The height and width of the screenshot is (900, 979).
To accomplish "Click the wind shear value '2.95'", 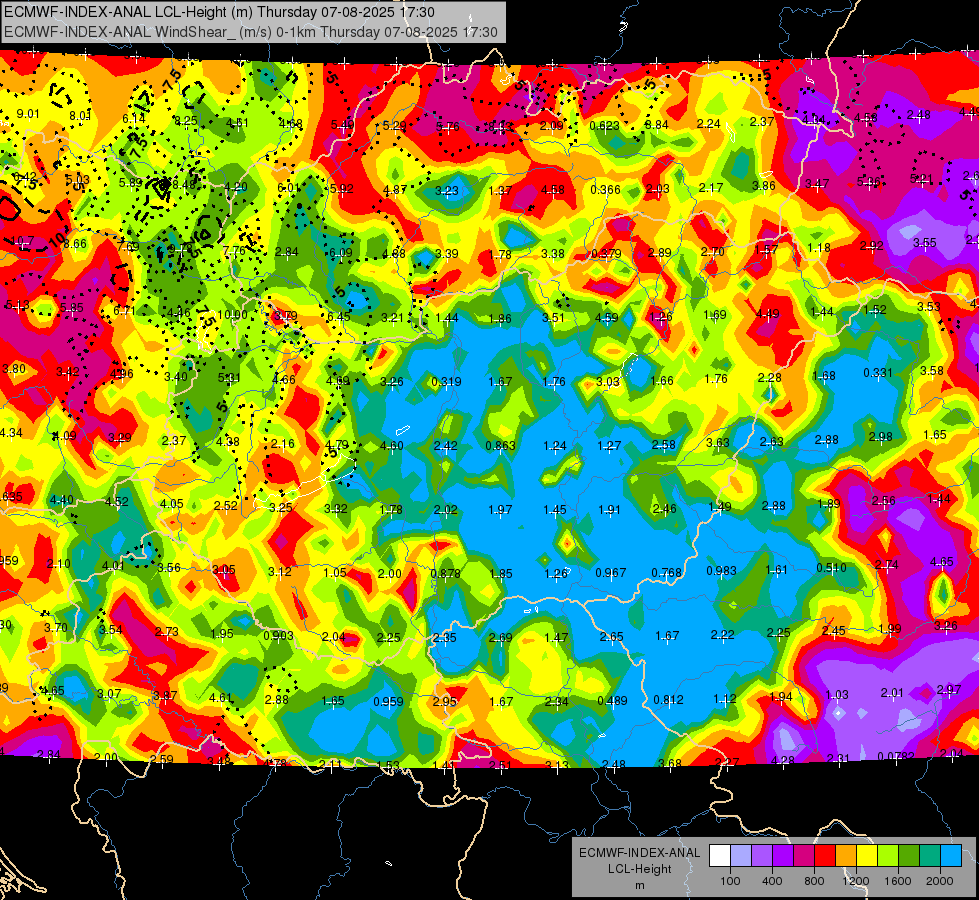I will point(445,701).
